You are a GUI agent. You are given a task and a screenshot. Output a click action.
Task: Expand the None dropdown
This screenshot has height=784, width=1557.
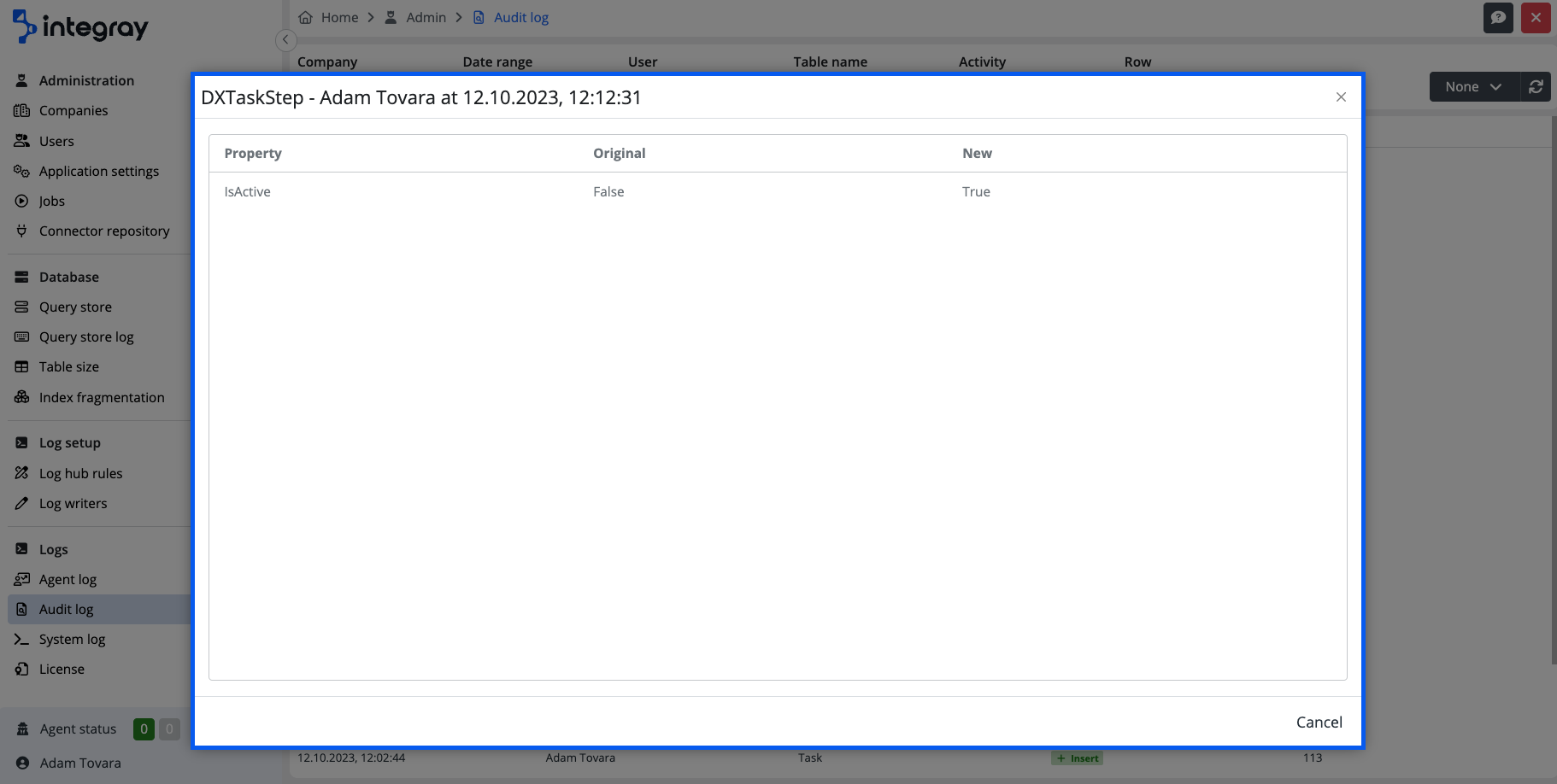coord(1473,86)
